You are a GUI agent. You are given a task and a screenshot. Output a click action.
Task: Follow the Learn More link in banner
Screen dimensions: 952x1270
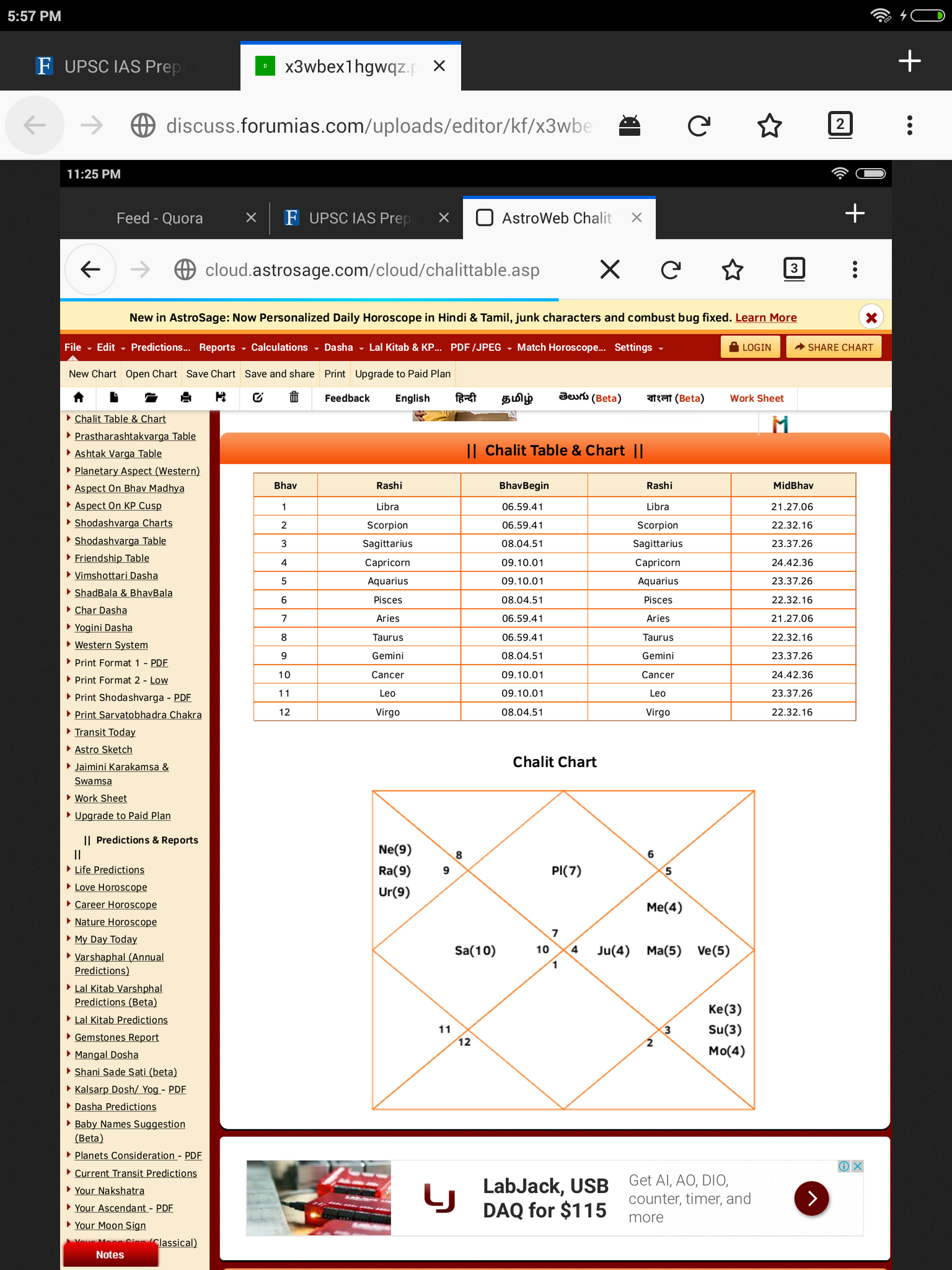[765, 317]
